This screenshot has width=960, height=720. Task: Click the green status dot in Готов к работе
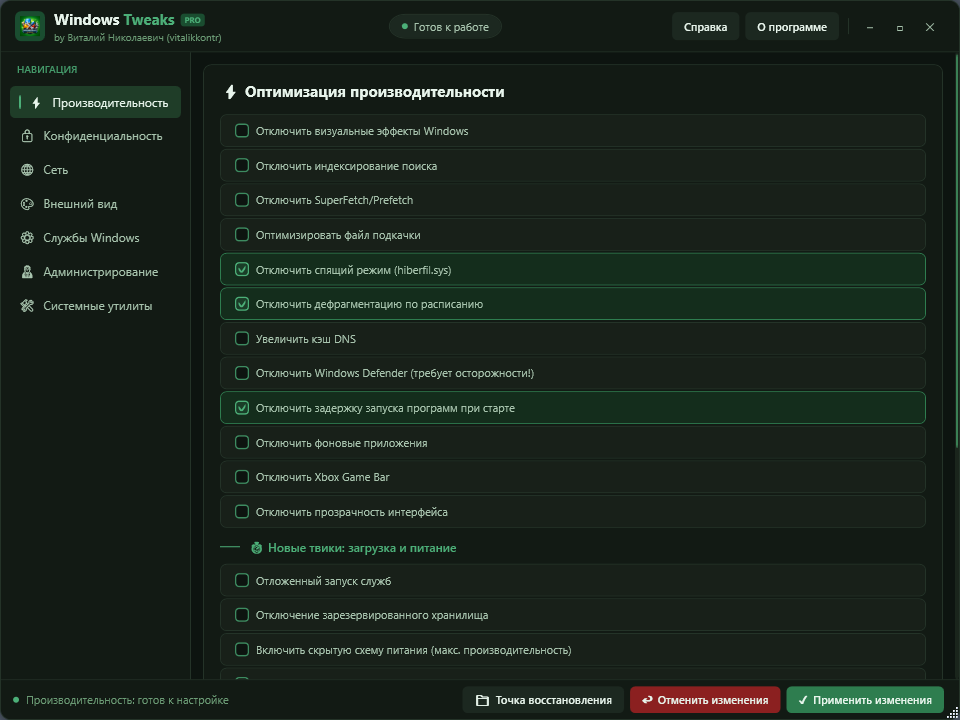[x=404, y=27]
